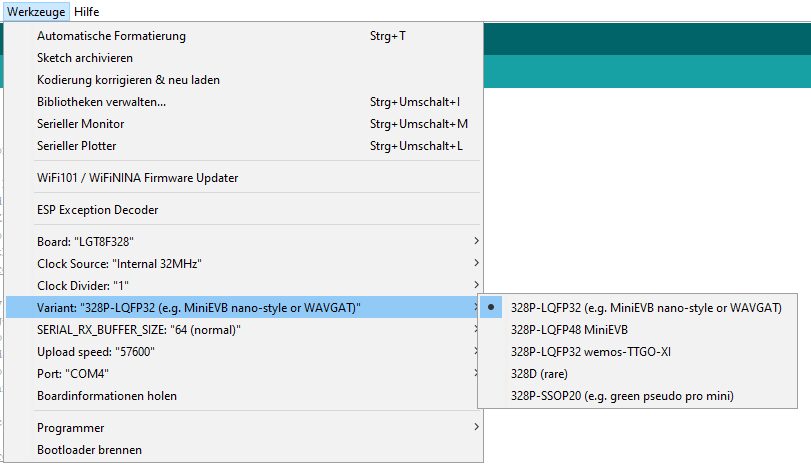Launch Serieller Plotter
The height and width of the screenshot is (467, 811).
pos(244,146)
